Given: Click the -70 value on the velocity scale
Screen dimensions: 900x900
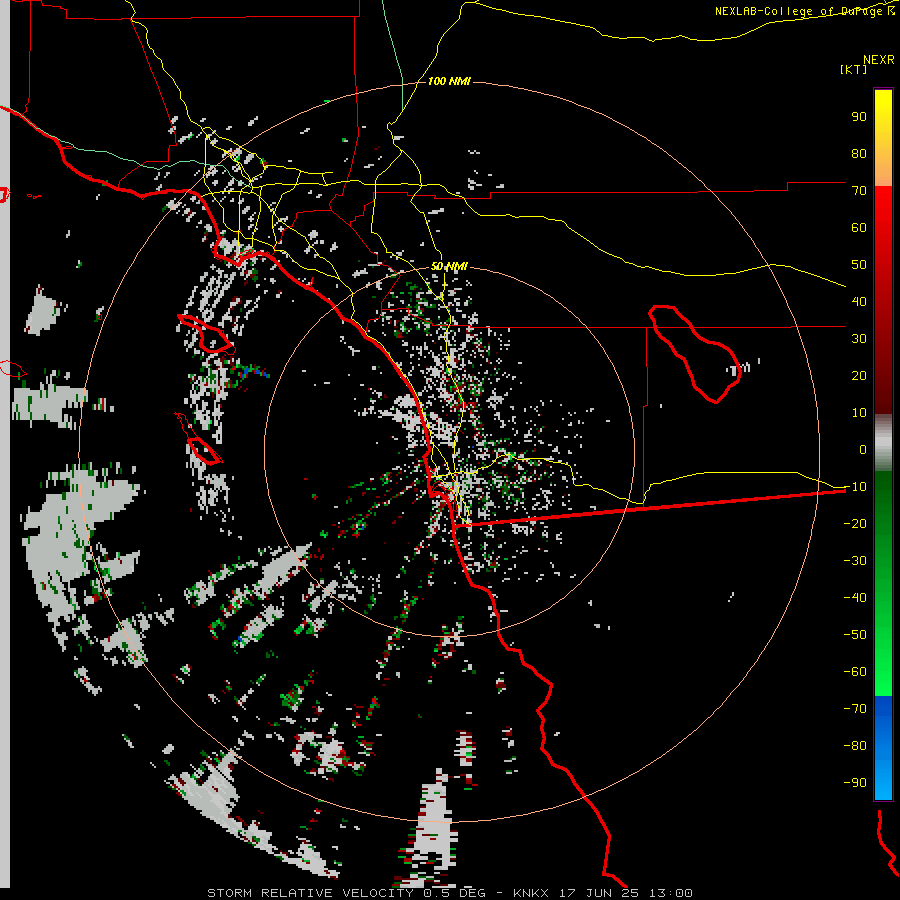Looking at the screenshot, I should (x=855, y=708).
